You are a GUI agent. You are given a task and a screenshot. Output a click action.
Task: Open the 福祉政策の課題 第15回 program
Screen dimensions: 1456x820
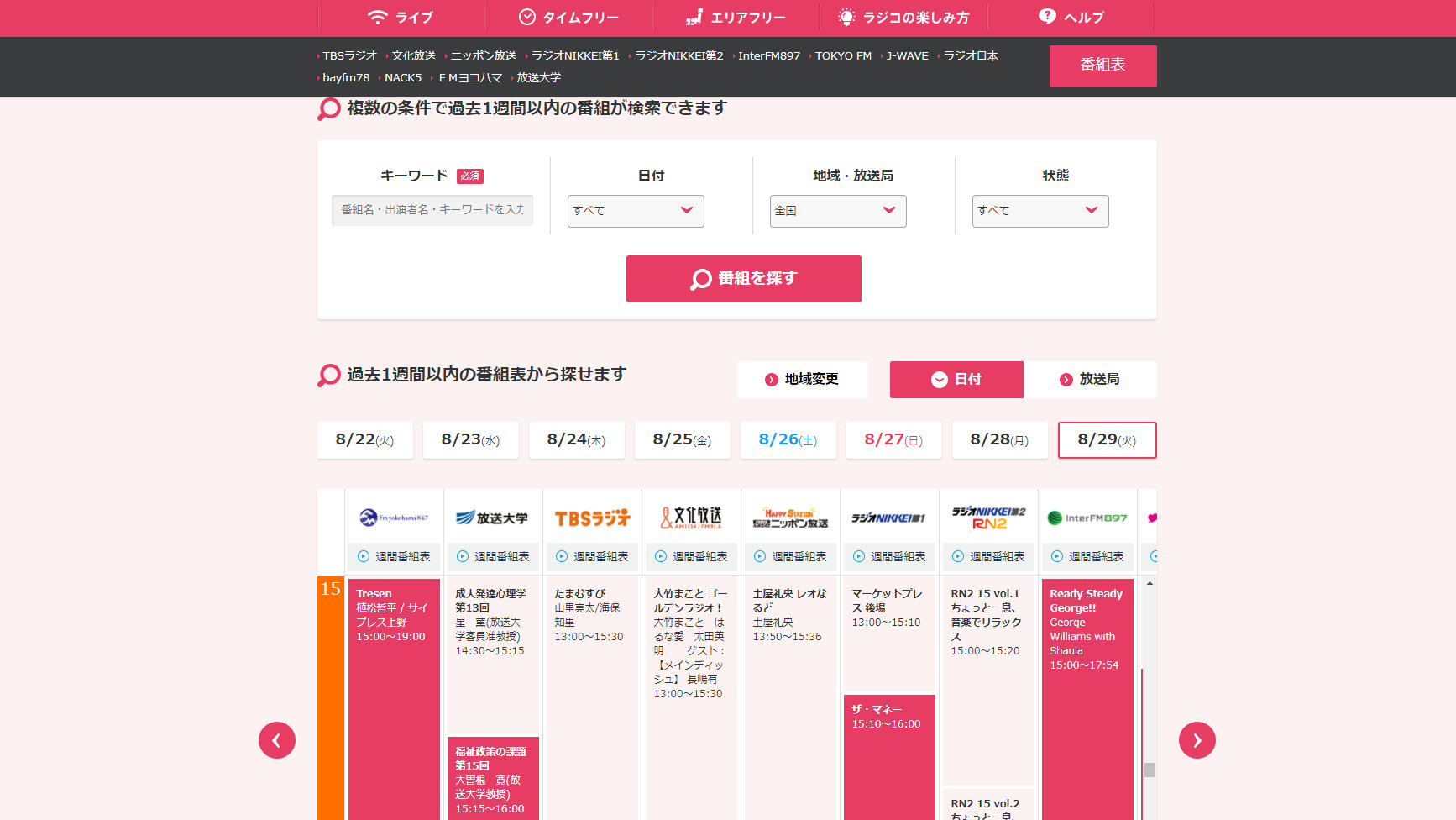pyautogui.click(x=493, y=778)
